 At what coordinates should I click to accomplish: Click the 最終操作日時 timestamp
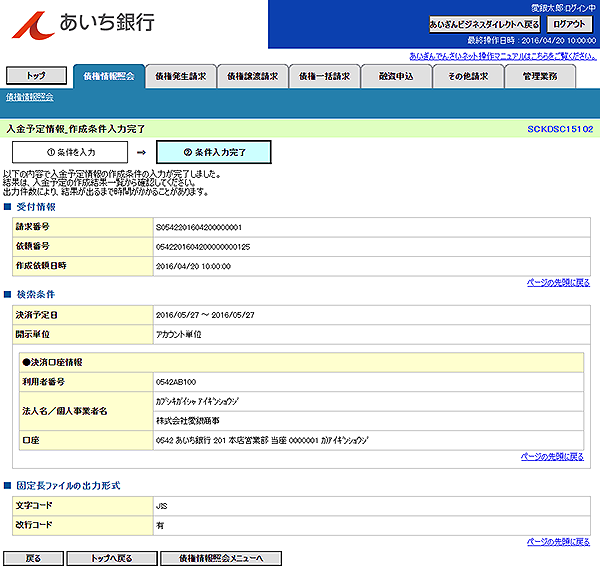coord(532,41)
